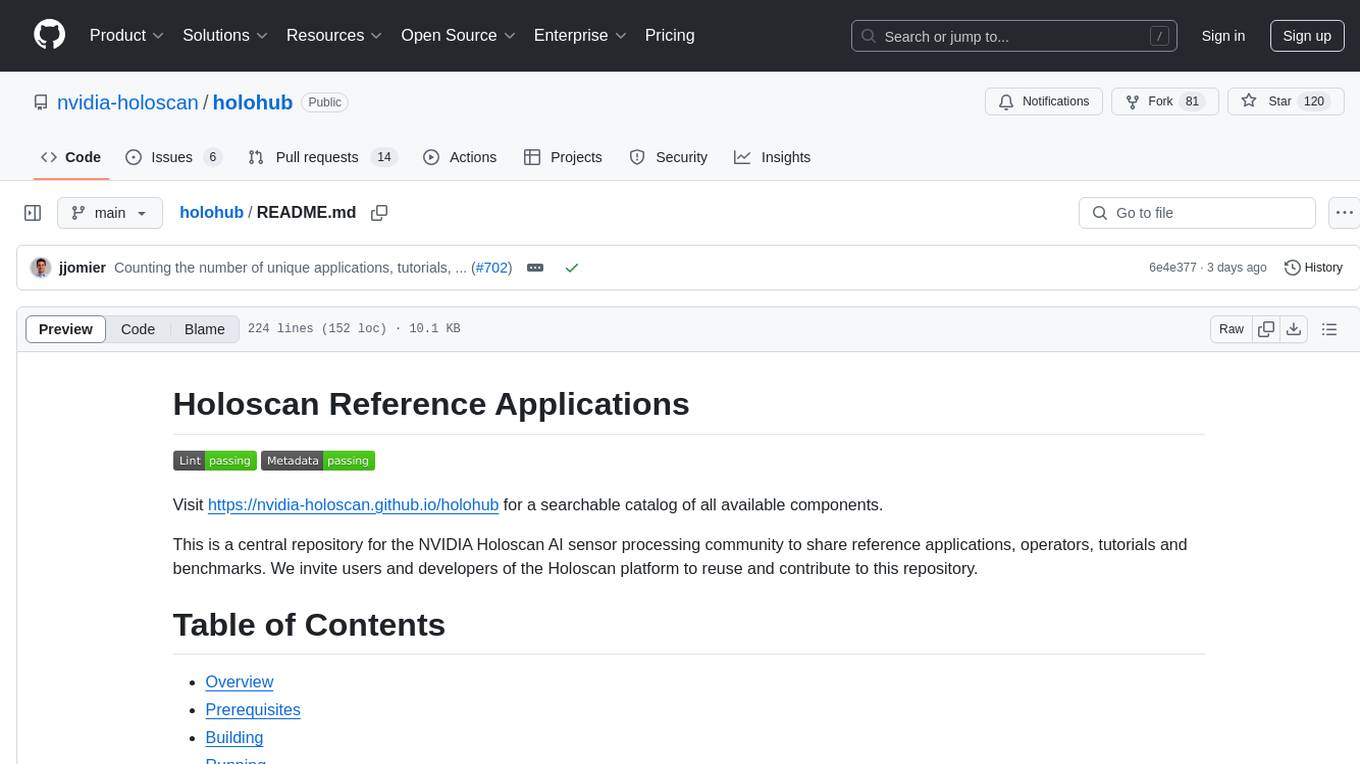
Task: Switch to the Issues tab
Action: tap(174, 157)
